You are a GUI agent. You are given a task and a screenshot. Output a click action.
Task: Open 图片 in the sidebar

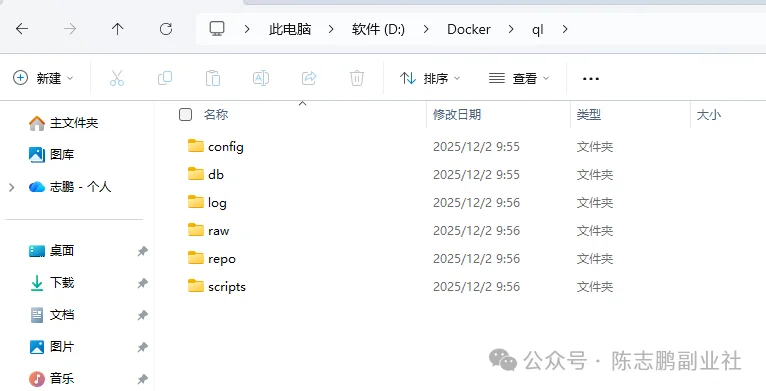pos(62,347)
